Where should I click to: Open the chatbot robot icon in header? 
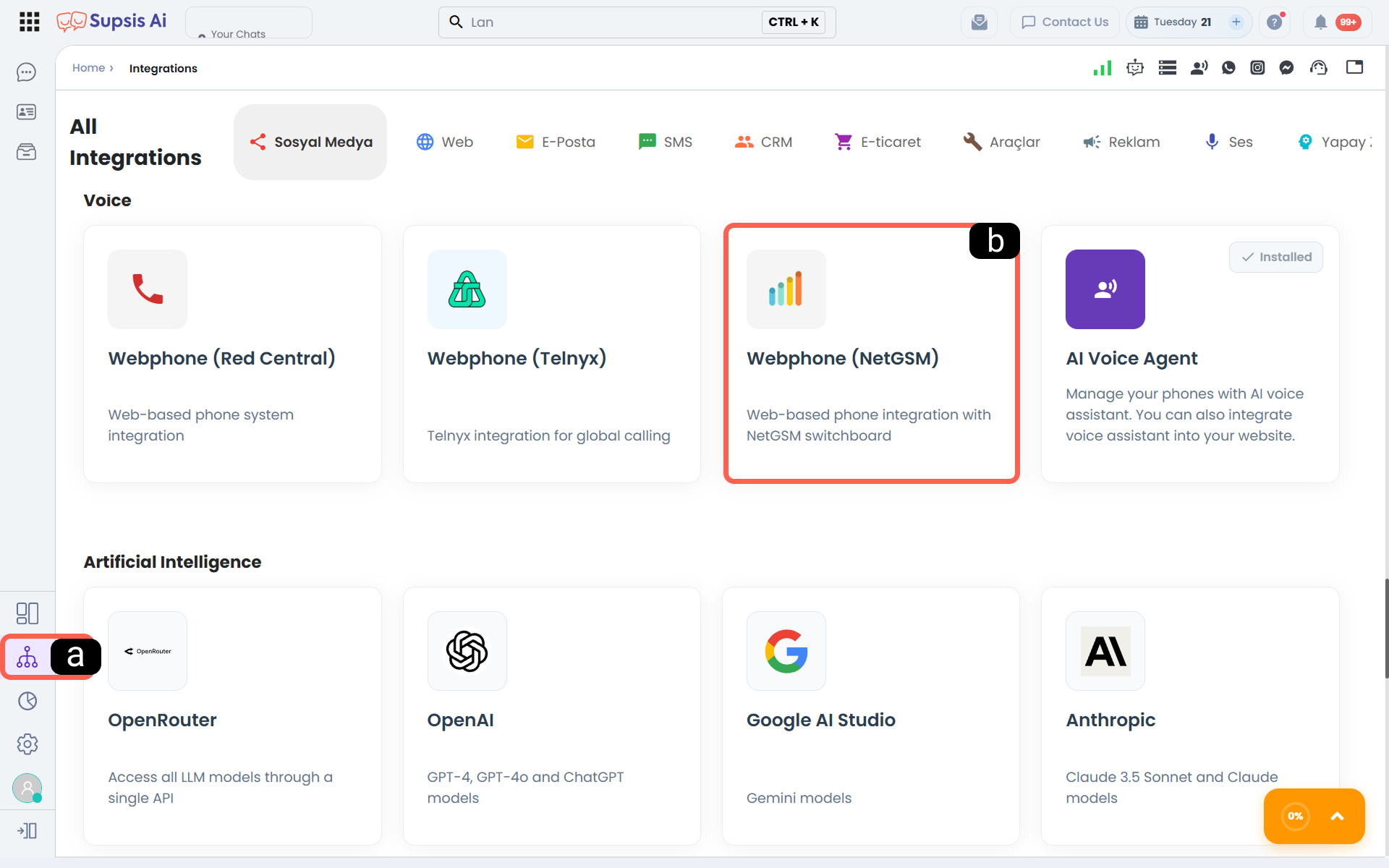point(1135,68)
